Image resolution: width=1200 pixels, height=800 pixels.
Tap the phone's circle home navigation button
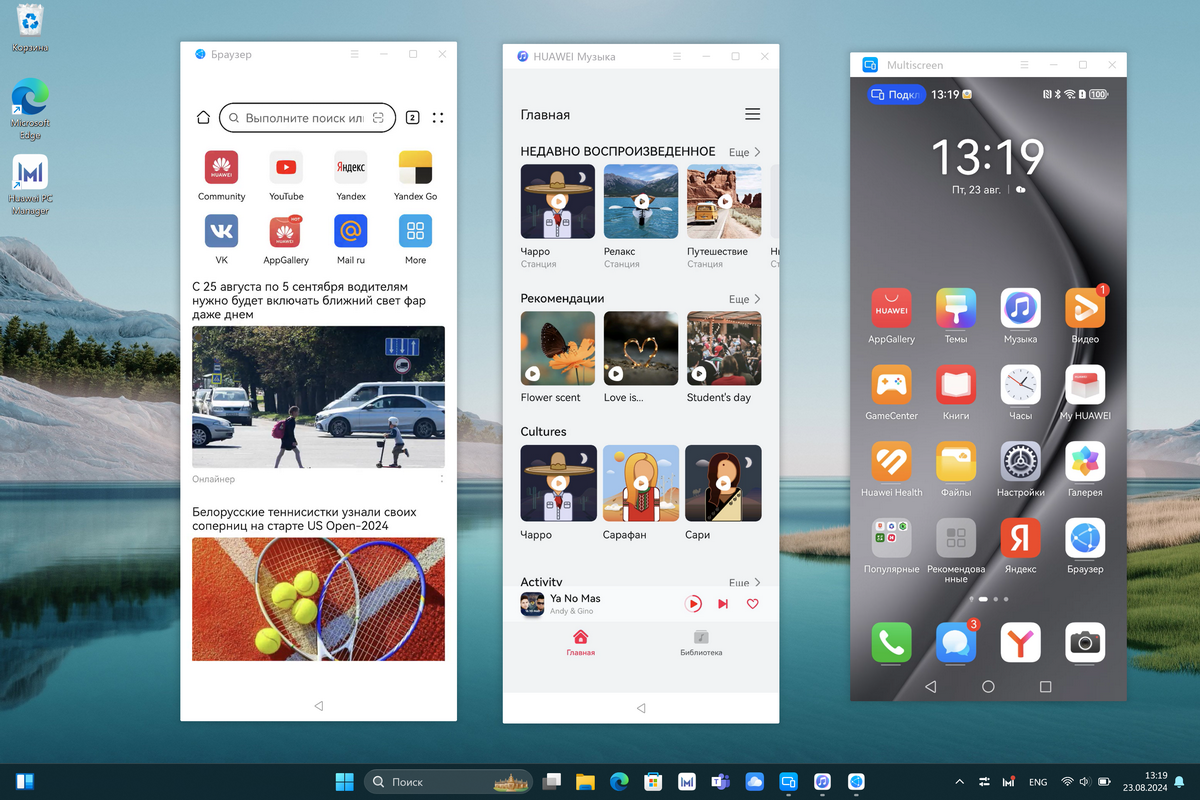pyautogui.click(x=988, y=687)
